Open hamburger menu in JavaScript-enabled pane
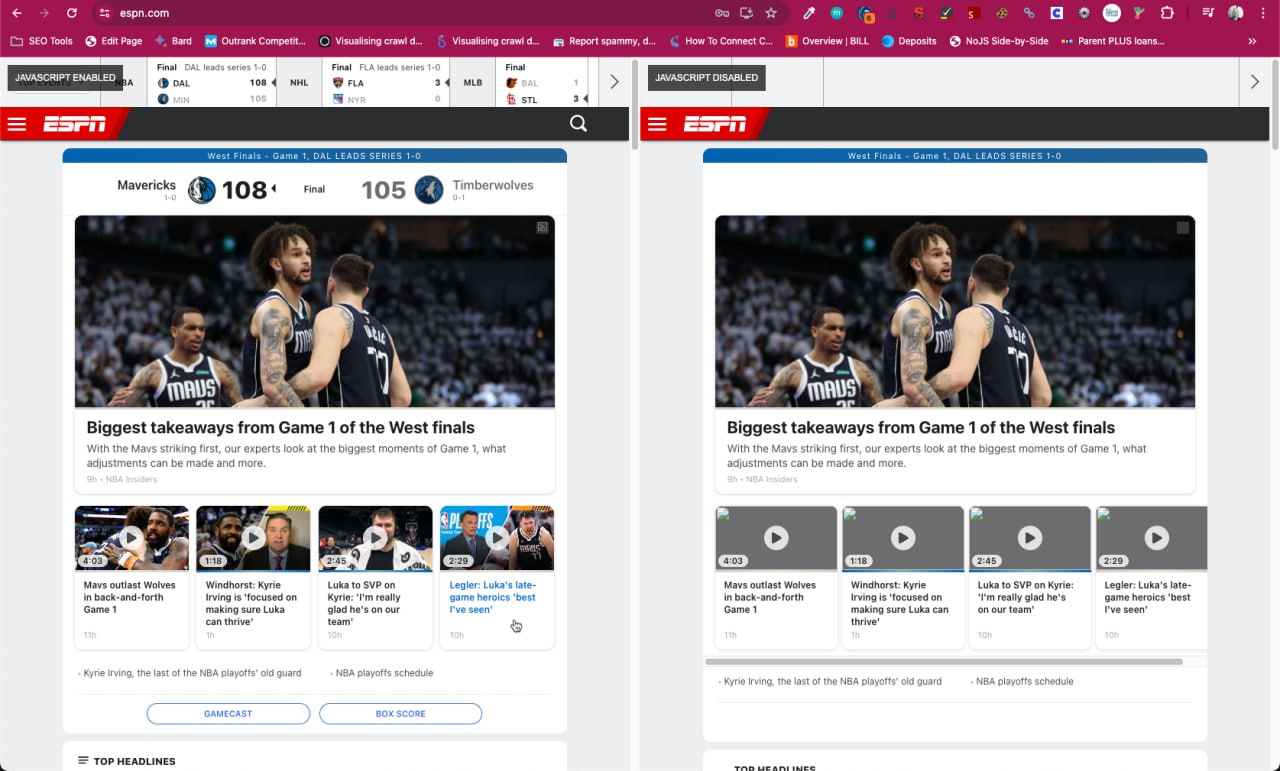The width and height of the screenshot is (1280, 771). point(17,124)
